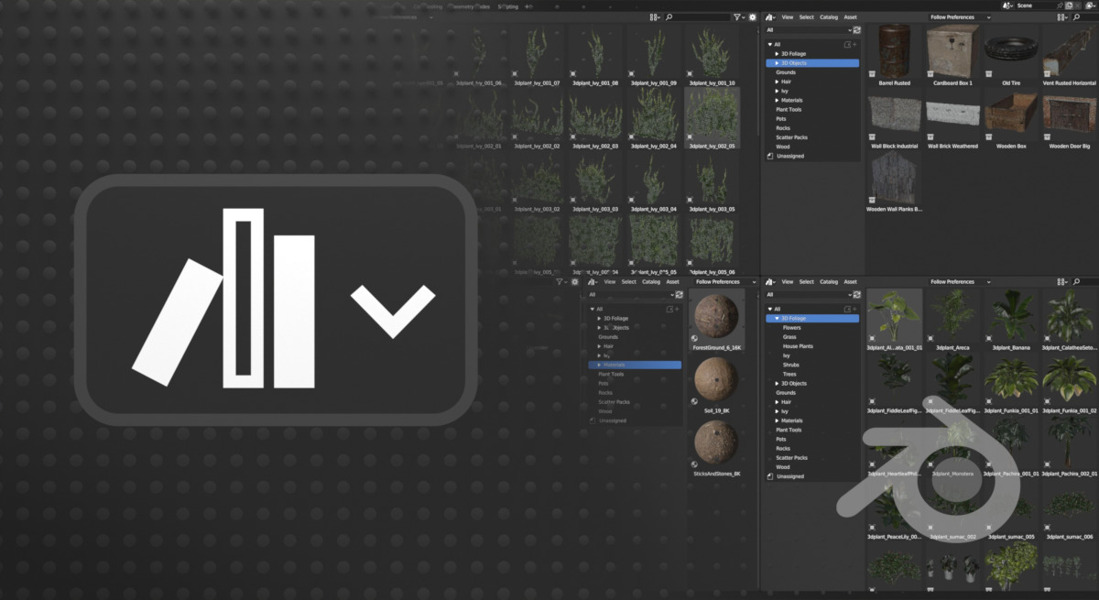Click the View Layer icon in the top bar
Viewport: 1099px width, 600px height.
tap(1092, 5)
